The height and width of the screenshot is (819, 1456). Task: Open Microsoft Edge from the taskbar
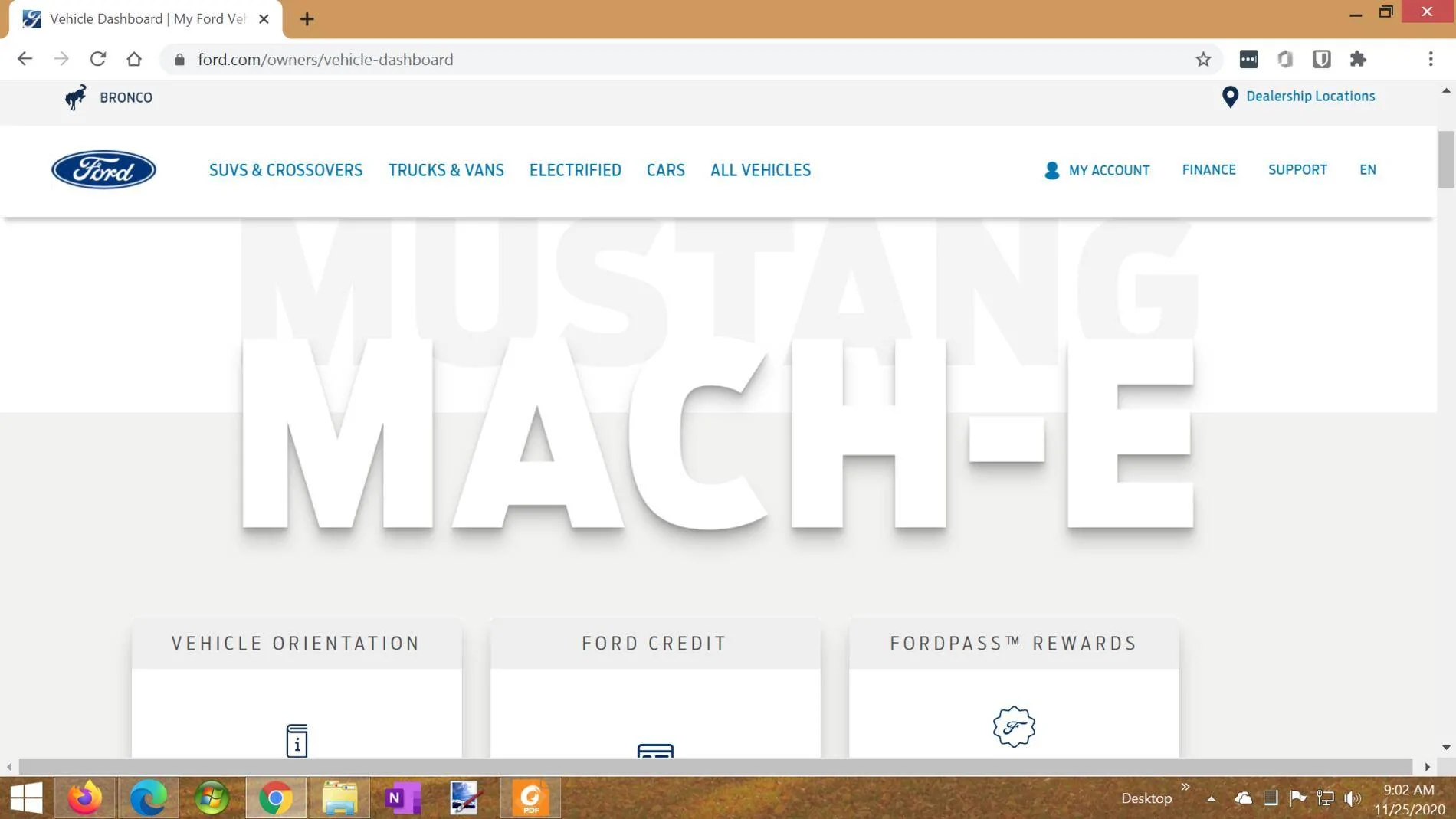(x=148, y=798)
